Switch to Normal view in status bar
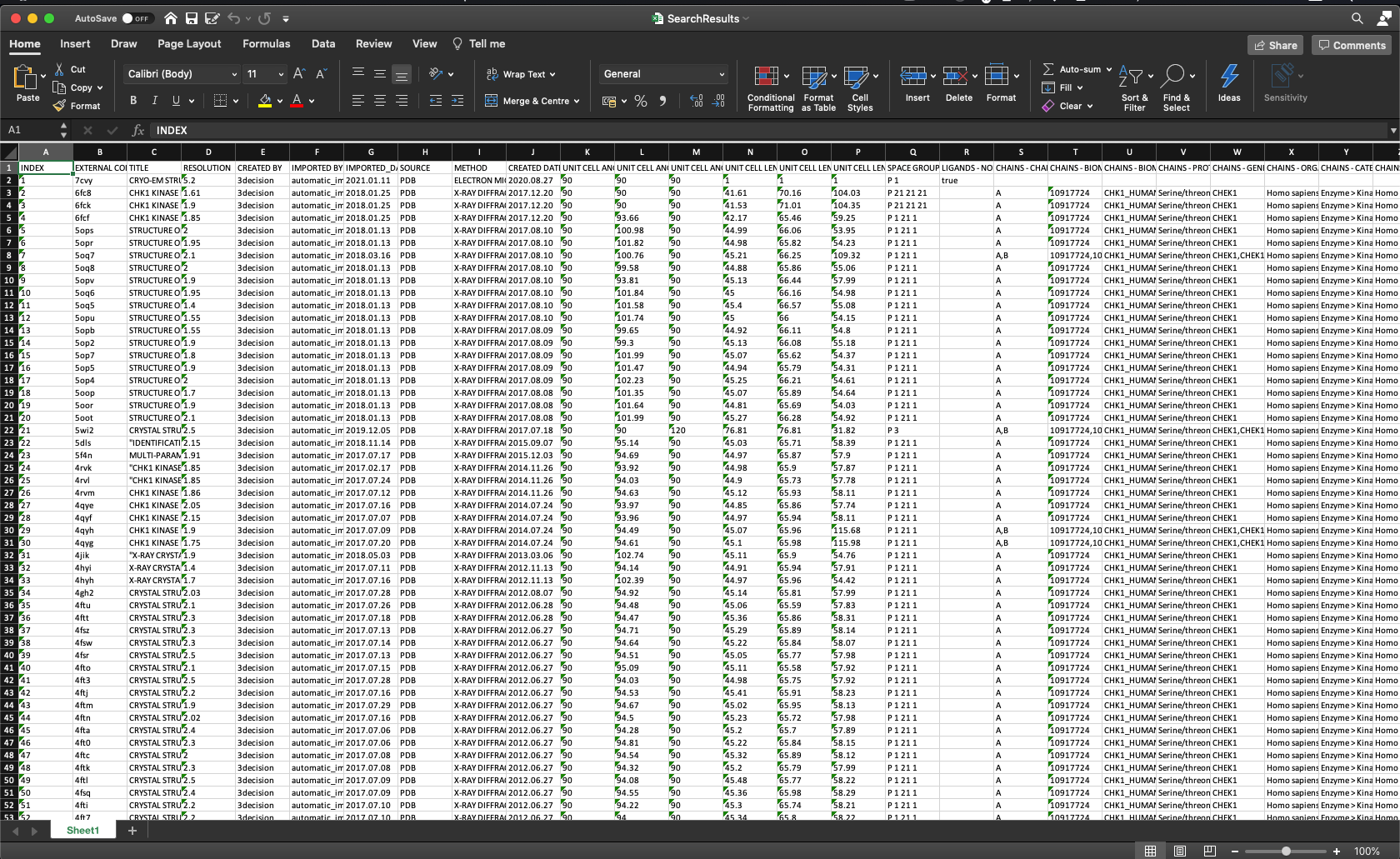 click(x=1150, y=851)
